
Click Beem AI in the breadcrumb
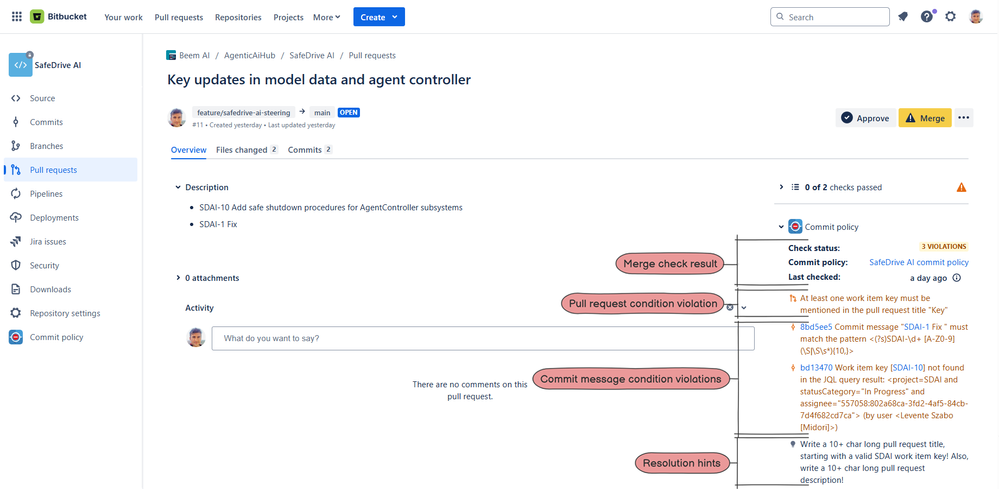[194, 55]
